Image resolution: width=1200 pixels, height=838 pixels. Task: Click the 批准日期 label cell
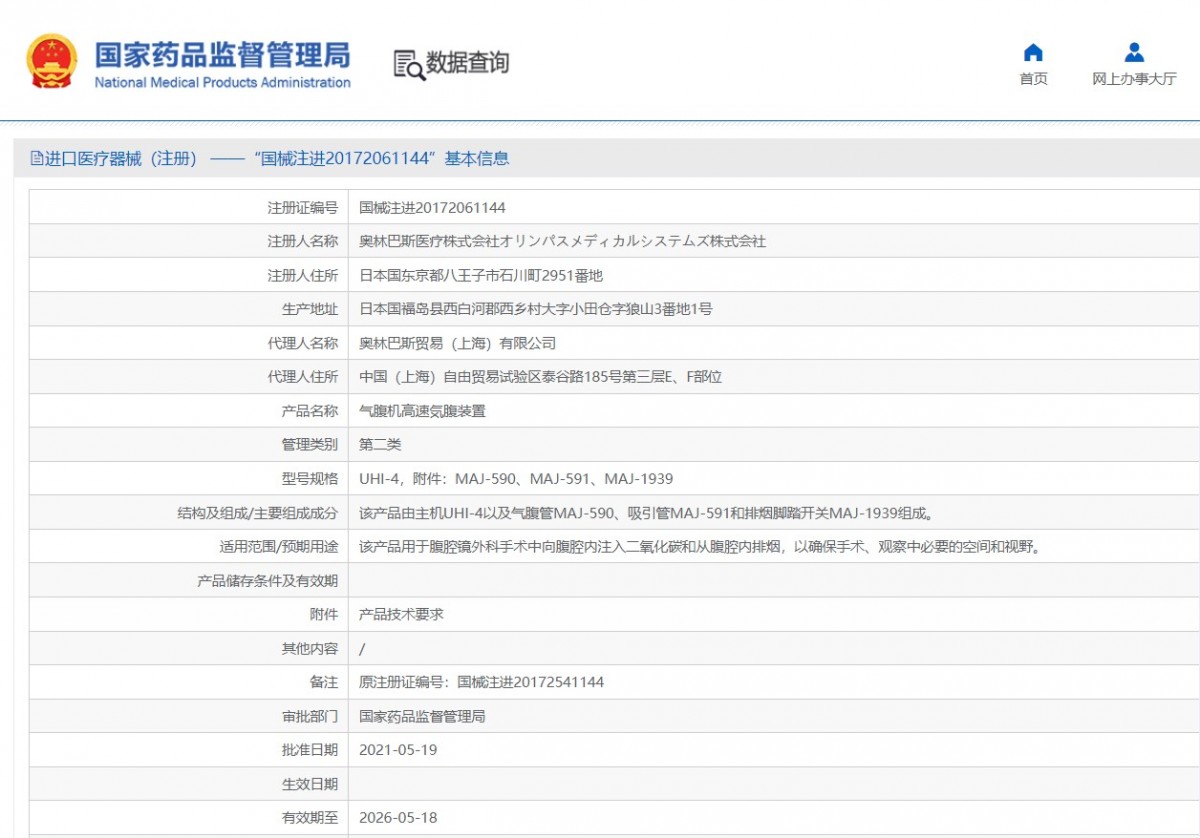pos(189,750)
